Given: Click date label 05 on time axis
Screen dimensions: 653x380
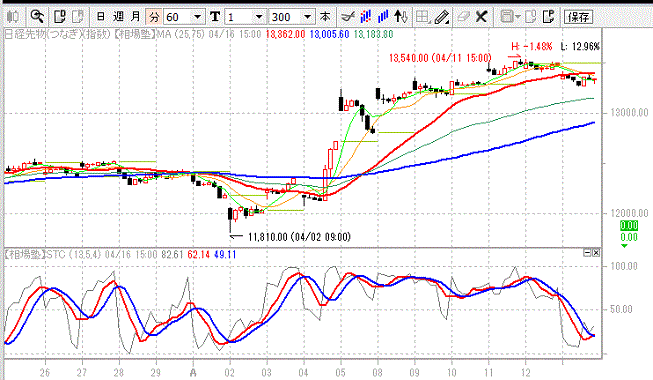Looking at the screenshot, I should click(341, 372).
